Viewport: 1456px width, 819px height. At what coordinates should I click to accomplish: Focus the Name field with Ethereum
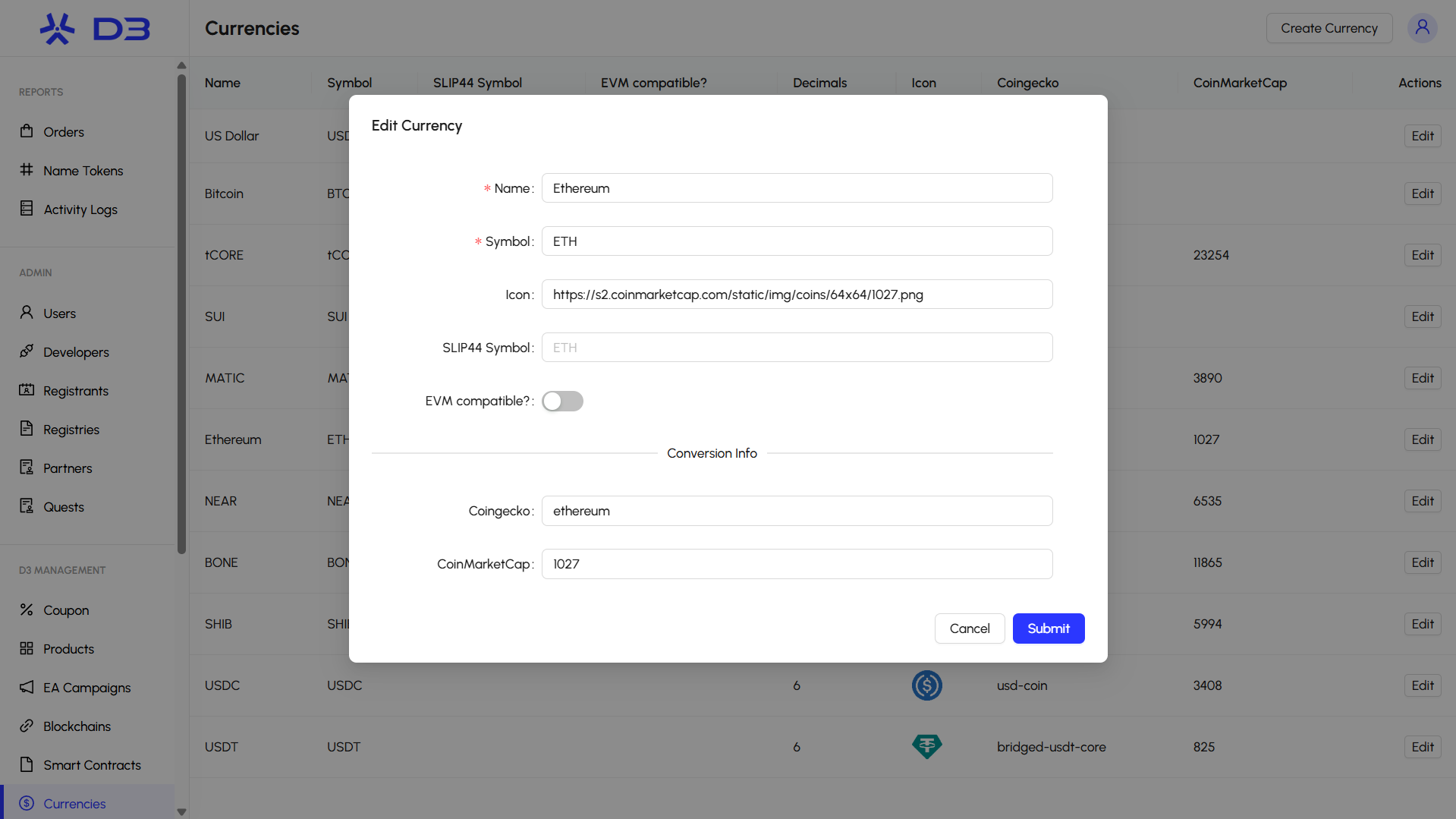797,188
